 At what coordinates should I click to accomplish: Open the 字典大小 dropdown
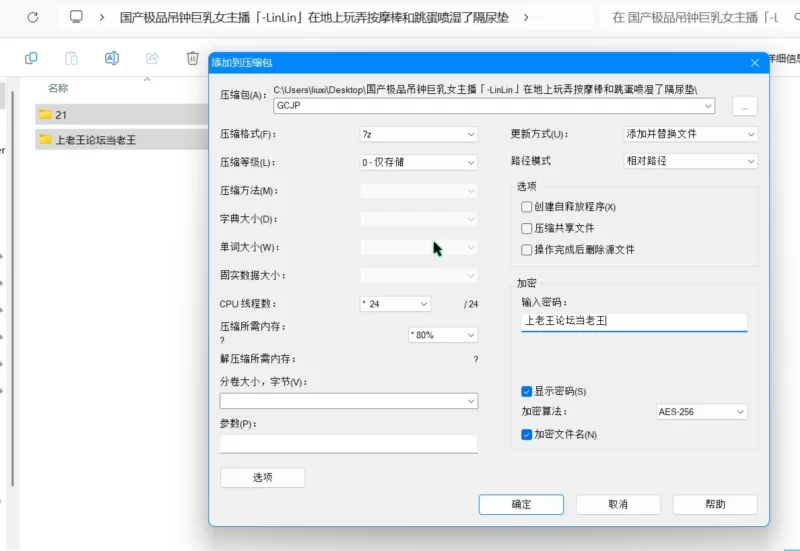419,219
